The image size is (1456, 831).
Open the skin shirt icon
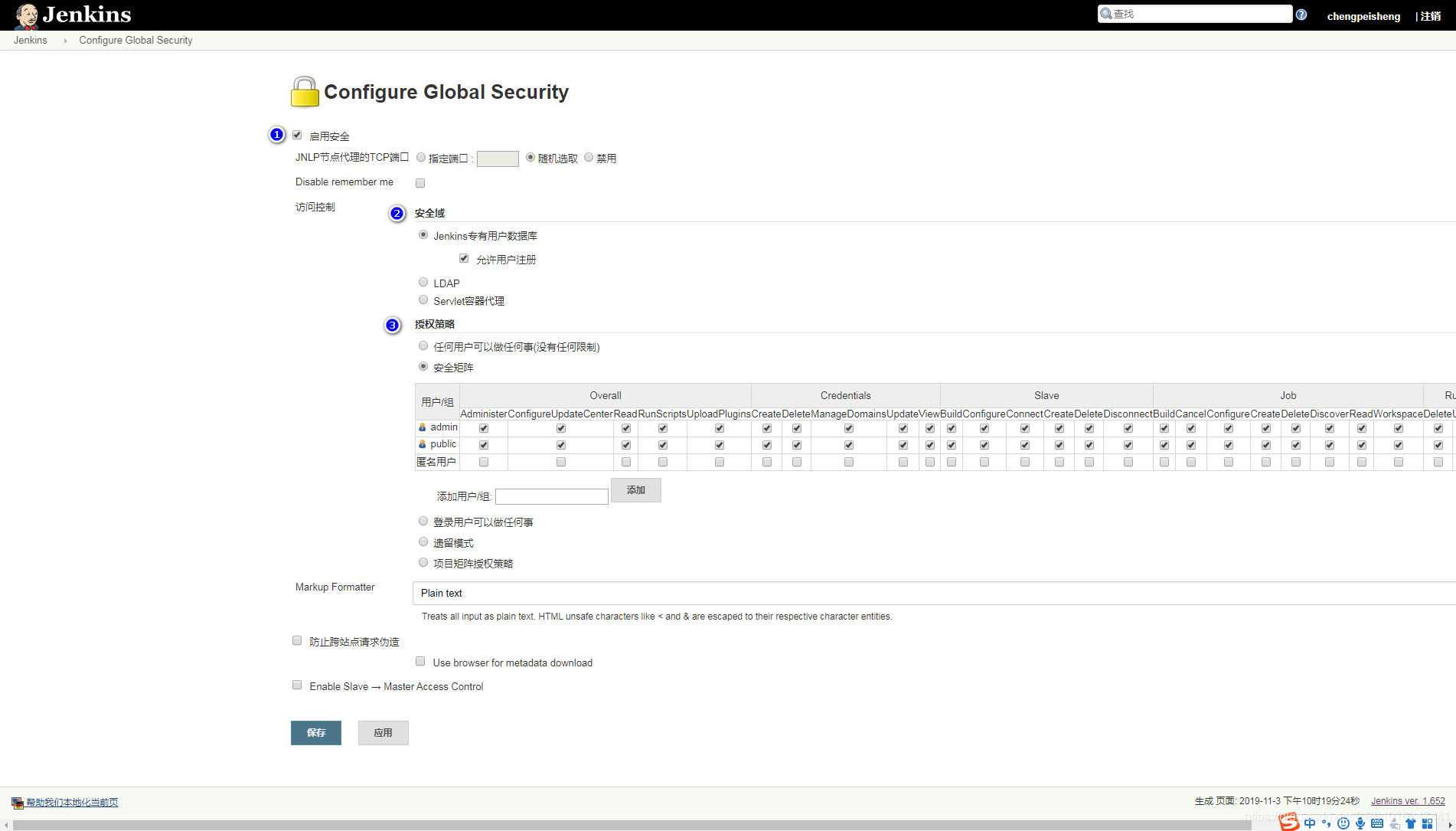[x=1411, y=823]
